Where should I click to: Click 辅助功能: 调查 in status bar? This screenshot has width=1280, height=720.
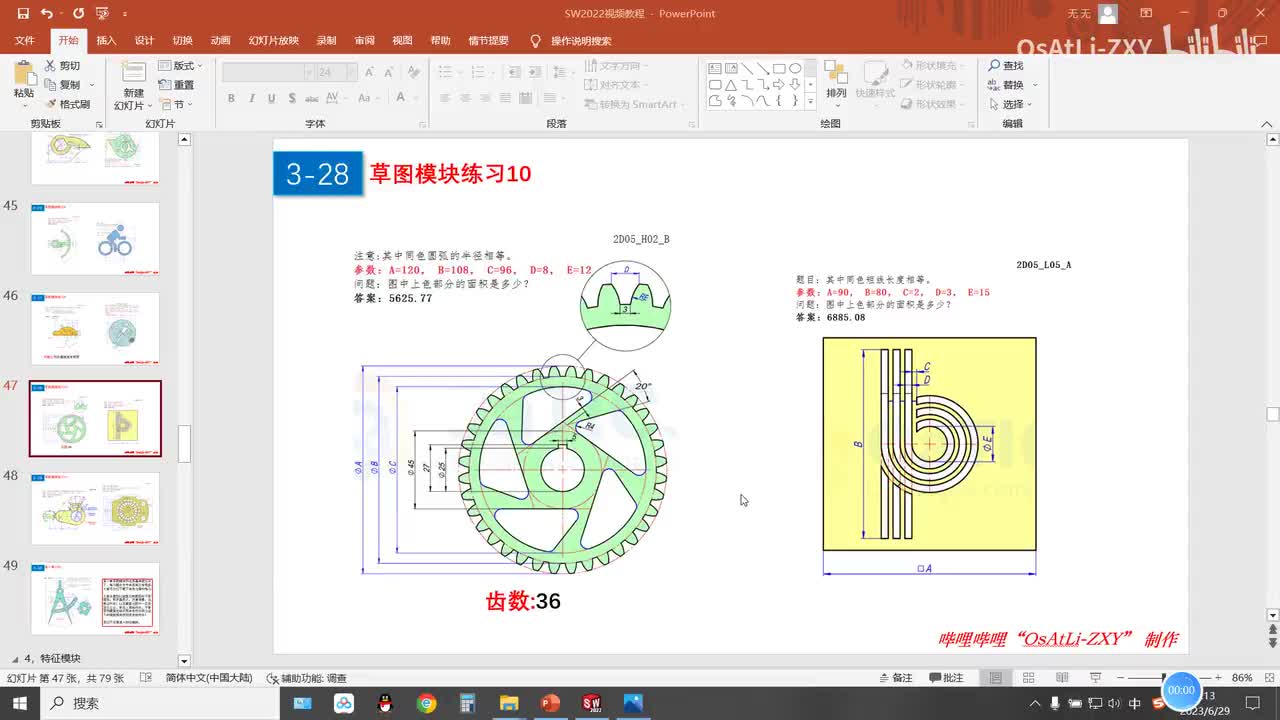click(306, 678)
